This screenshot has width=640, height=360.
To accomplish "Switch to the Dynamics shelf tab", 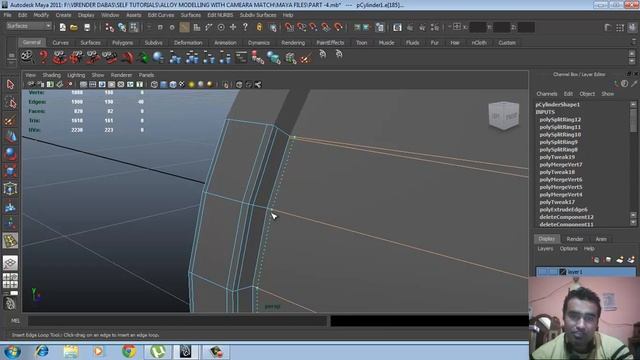I will (x=259, y=43).
